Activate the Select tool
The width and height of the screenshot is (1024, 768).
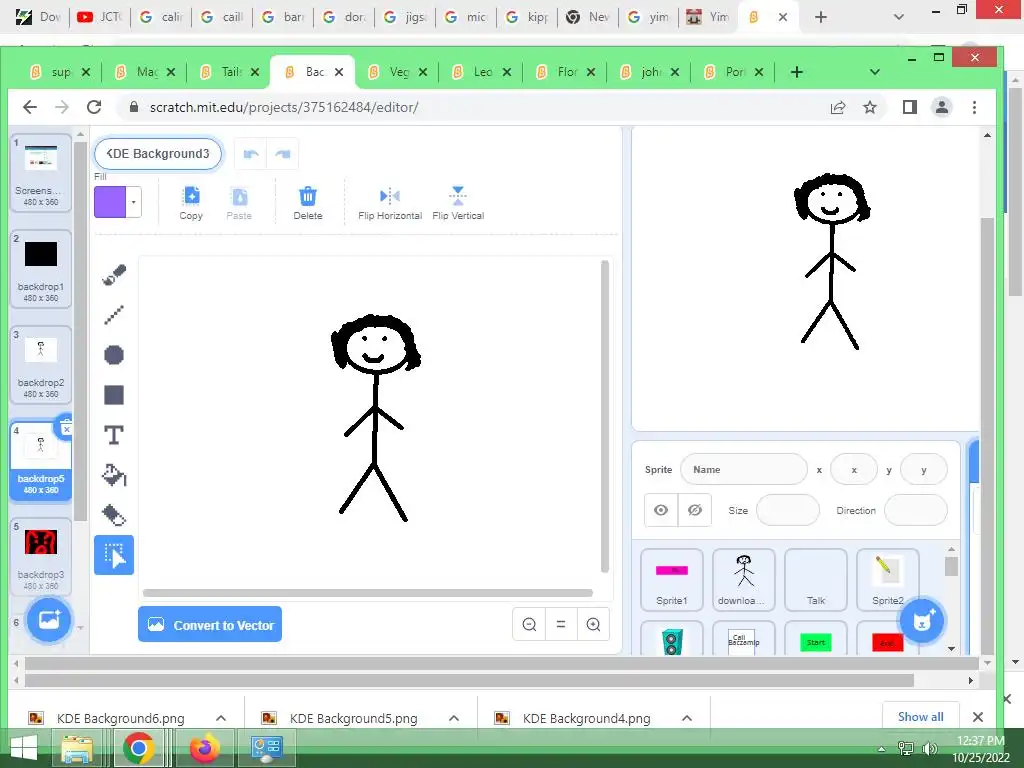pos(114,555)
